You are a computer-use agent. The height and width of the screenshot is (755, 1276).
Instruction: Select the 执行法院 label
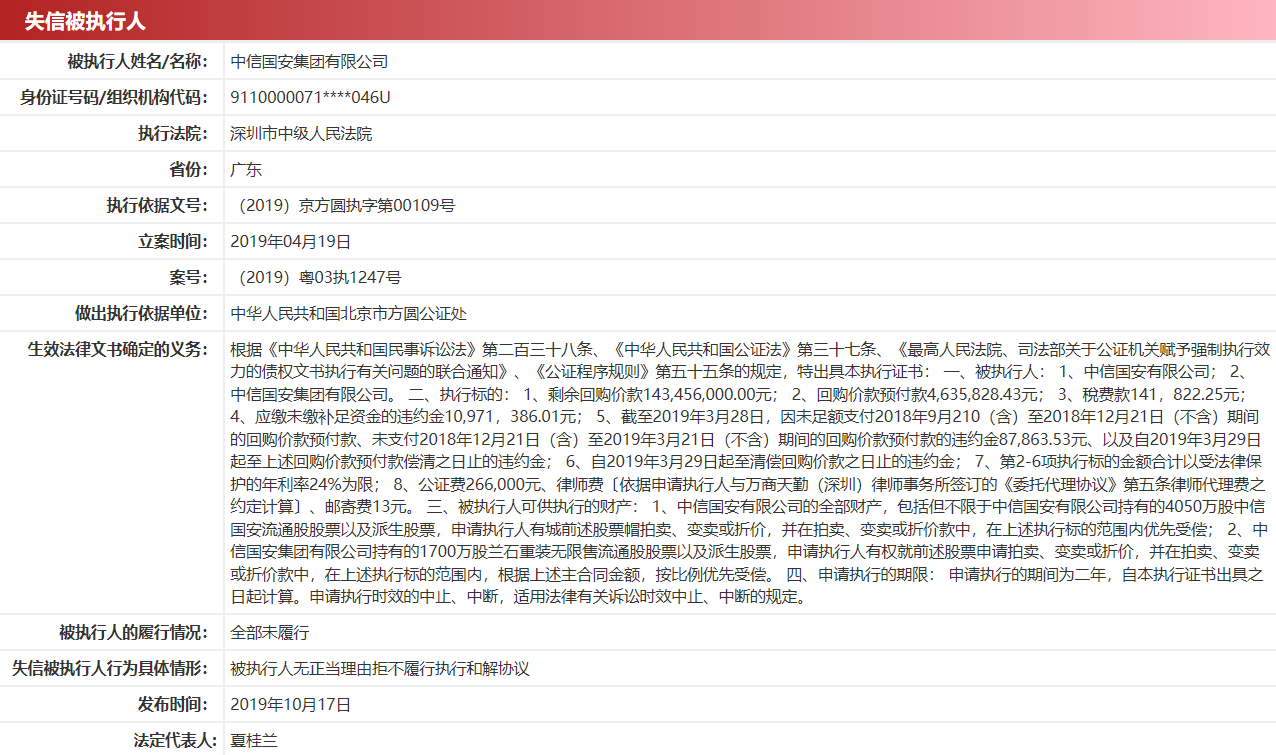click(x=173, y=133)
